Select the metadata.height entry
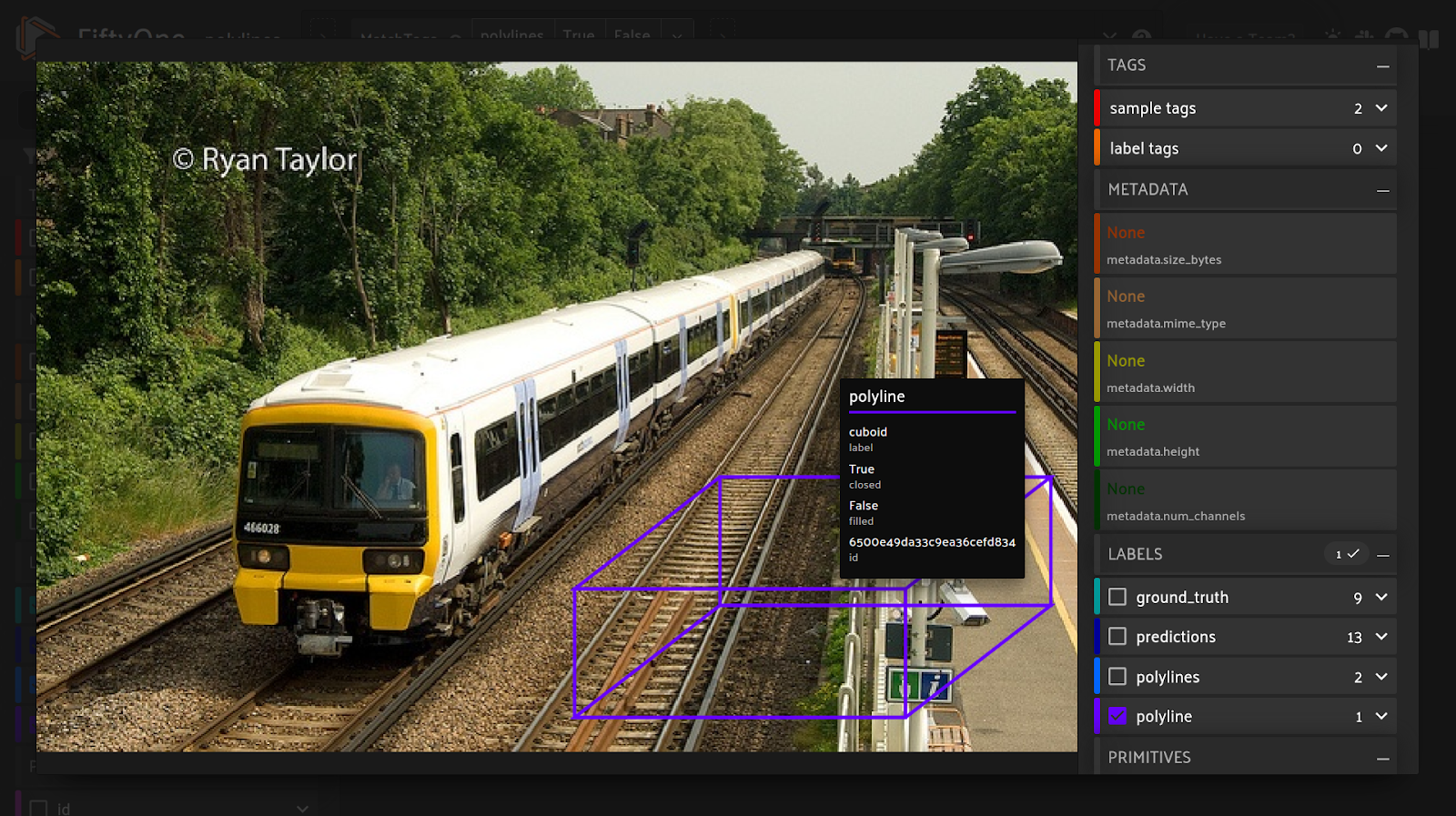This screenshot has height=816, width=1456. pyautogui.click(x=1245, y=436)
